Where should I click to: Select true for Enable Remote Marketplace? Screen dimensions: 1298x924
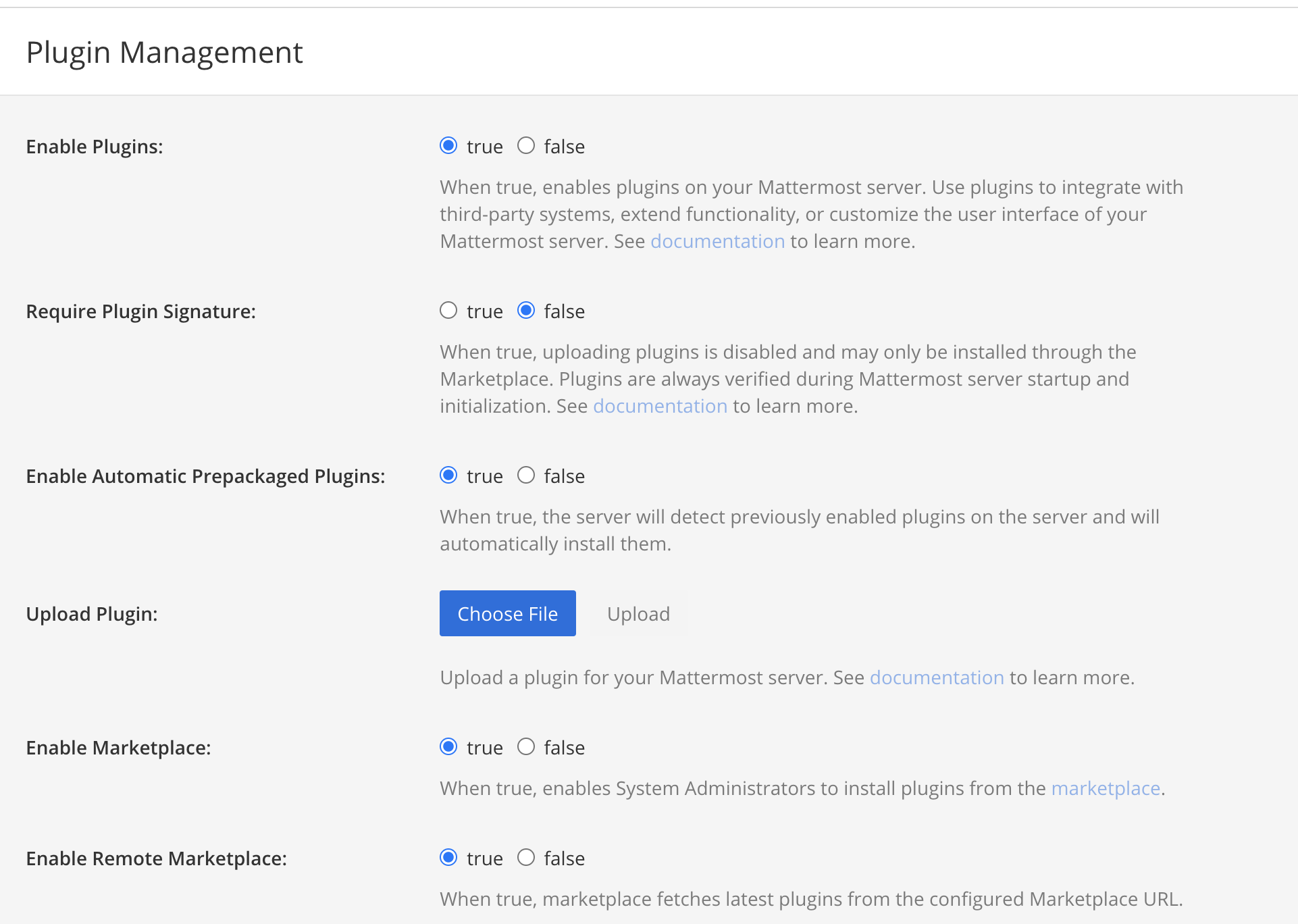(448, 858)
